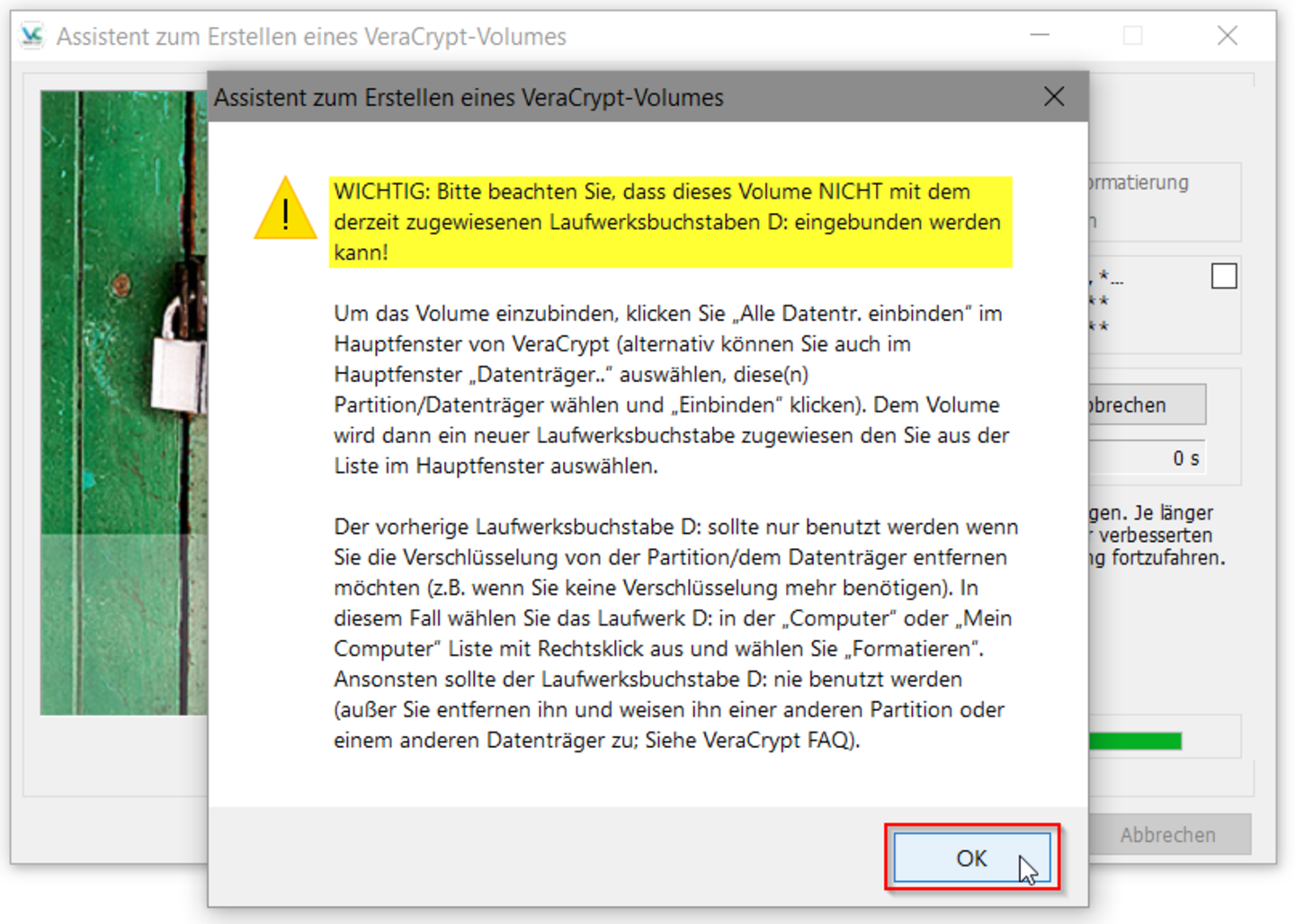Close the warning dialog with its X
Screen dimensions: 1295x924
point(1054,96)
